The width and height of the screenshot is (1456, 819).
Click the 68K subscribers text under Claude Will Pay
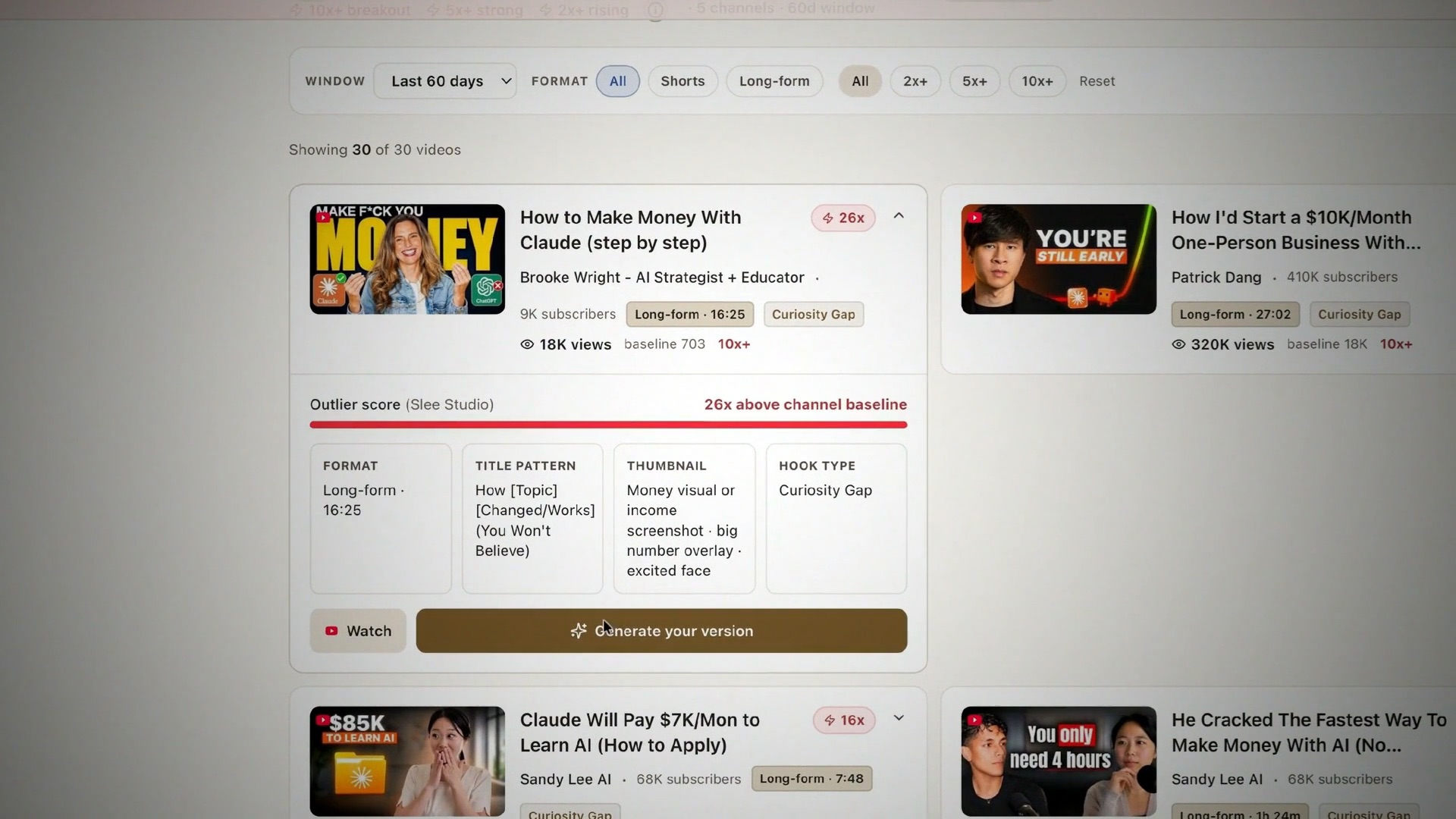pos(689,780)
